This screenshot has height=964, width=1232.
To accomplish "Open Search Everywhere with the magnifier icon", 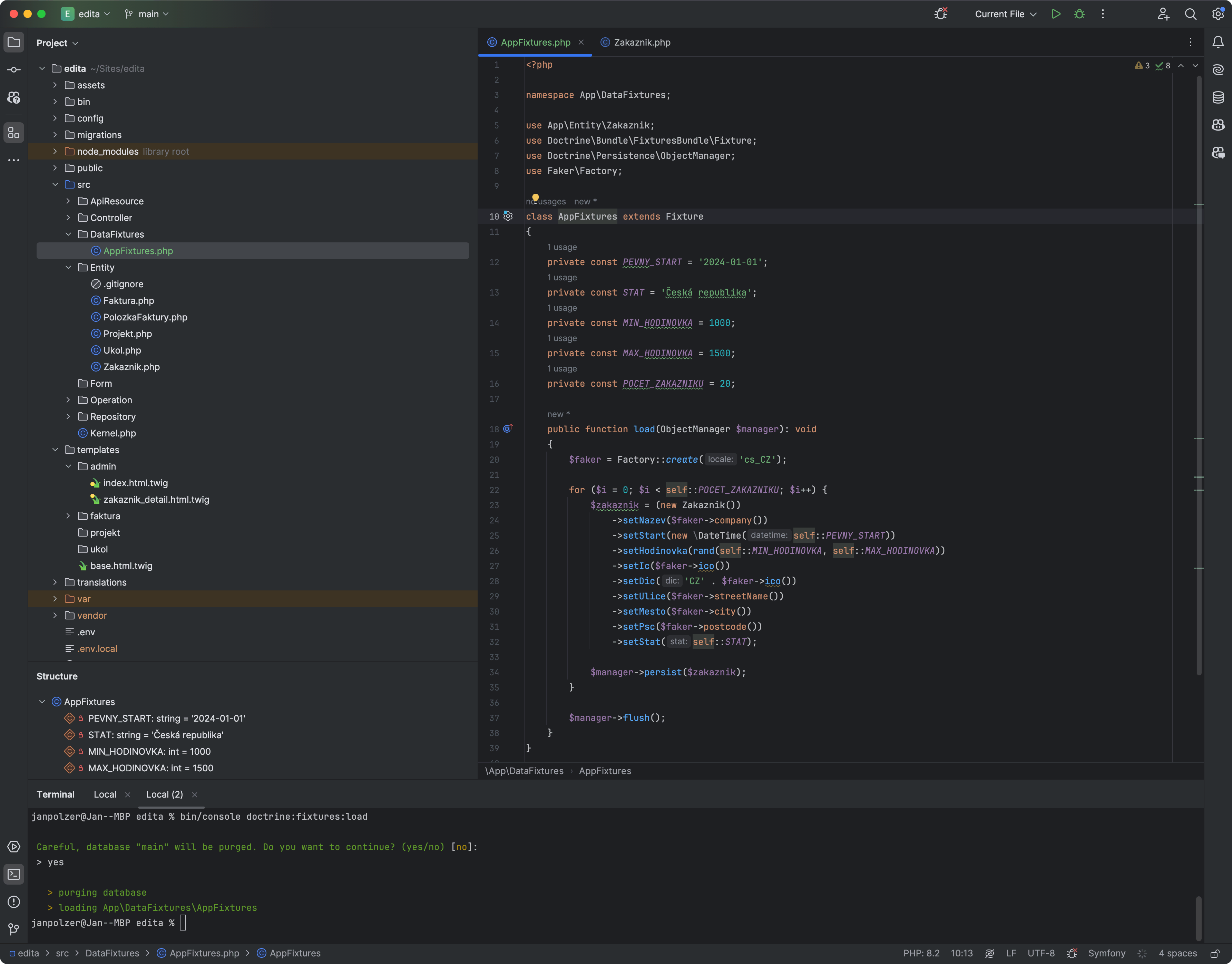I will pyautogui.click(x=1190, y=13).
